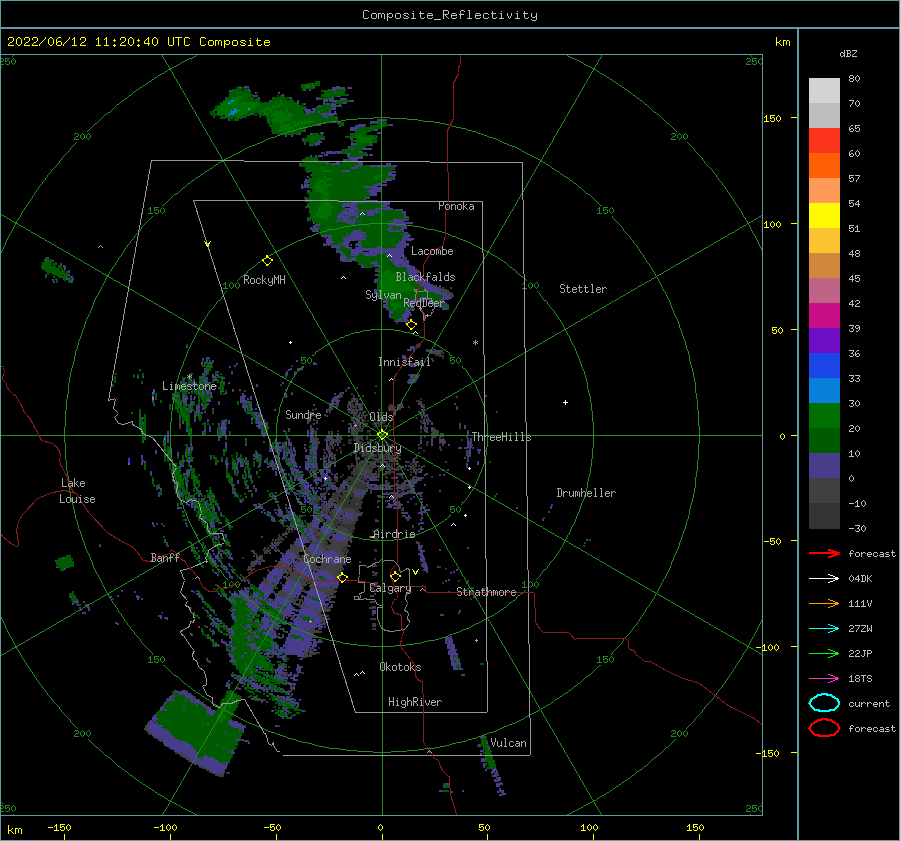
Task: Click the yellow diamond marker near Cochrane
Action: [x=343, y=577]
